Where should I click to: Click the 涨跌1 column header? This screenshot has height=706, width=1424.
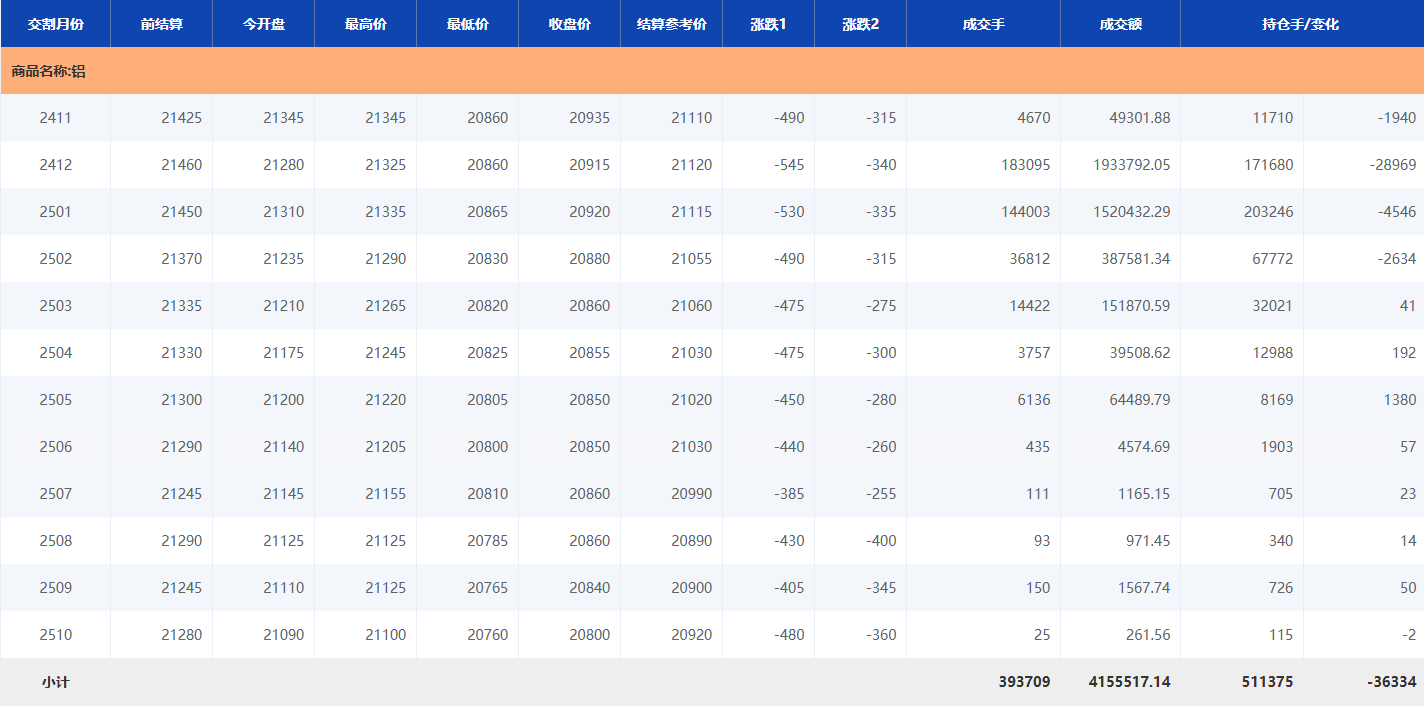coord(768,24)
